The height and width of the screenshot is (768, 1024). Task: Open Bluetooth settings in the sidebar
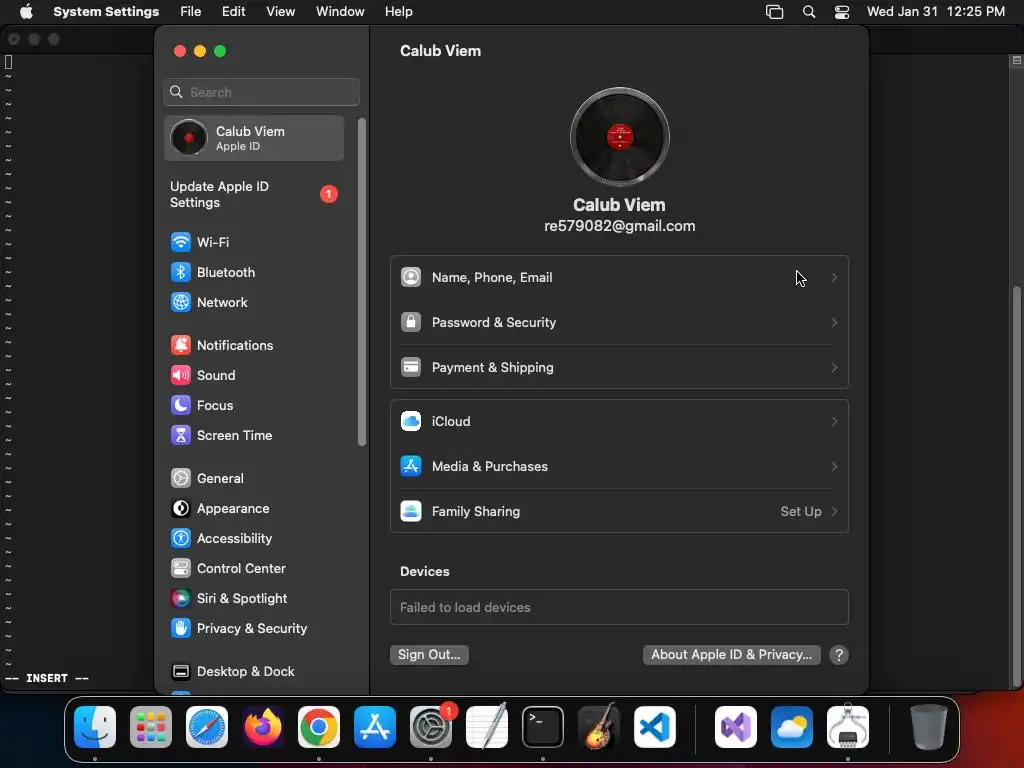click(x=255, y=272)
